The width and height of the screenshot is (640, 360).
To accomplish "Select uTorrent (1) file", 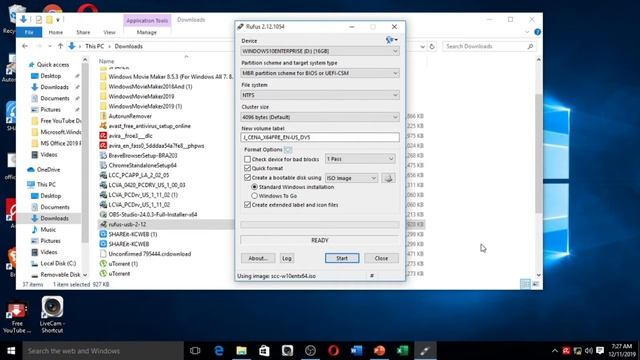I will coord(123,264).
